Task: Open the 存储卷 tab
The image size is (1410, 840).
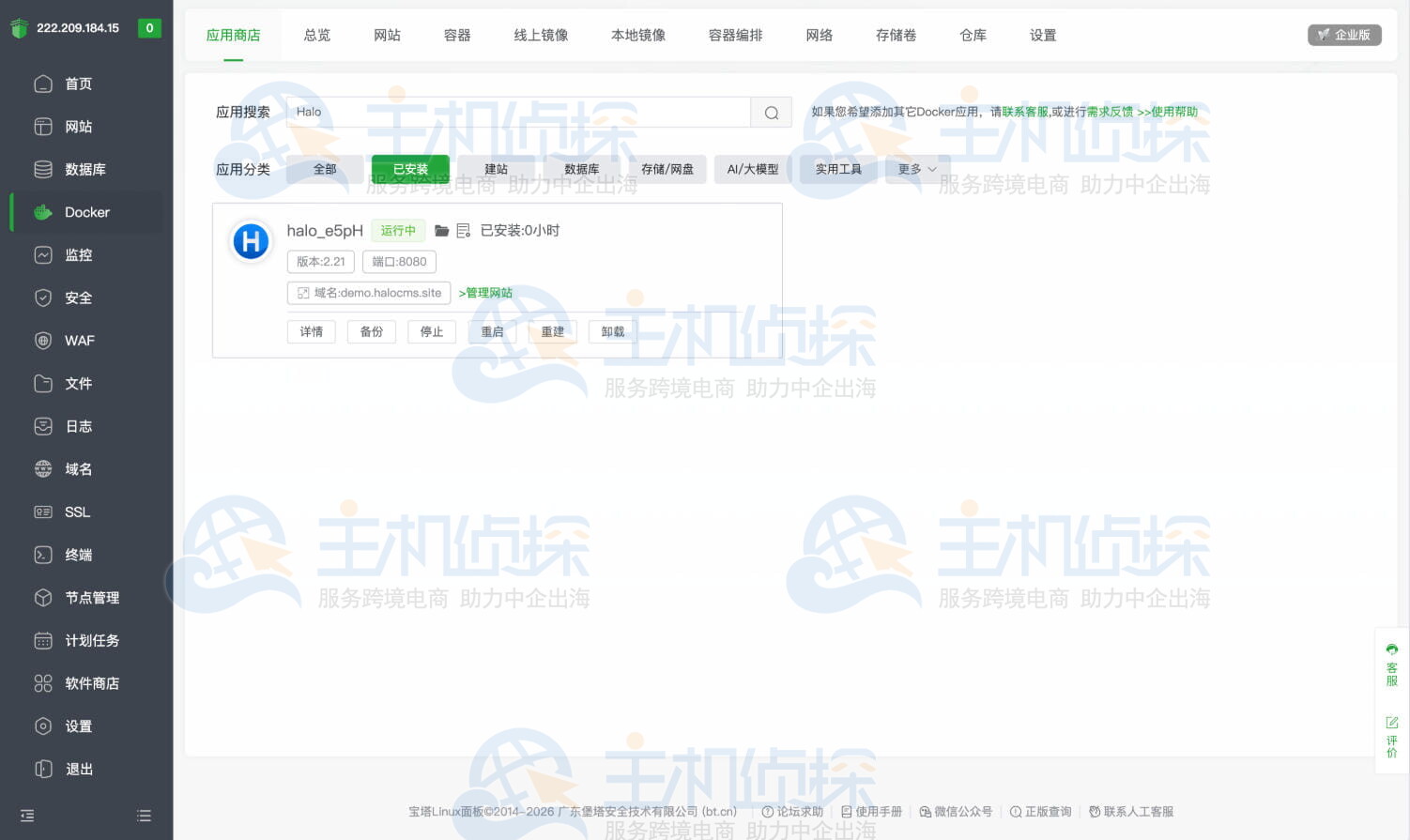Action: (x=897, y=35)
